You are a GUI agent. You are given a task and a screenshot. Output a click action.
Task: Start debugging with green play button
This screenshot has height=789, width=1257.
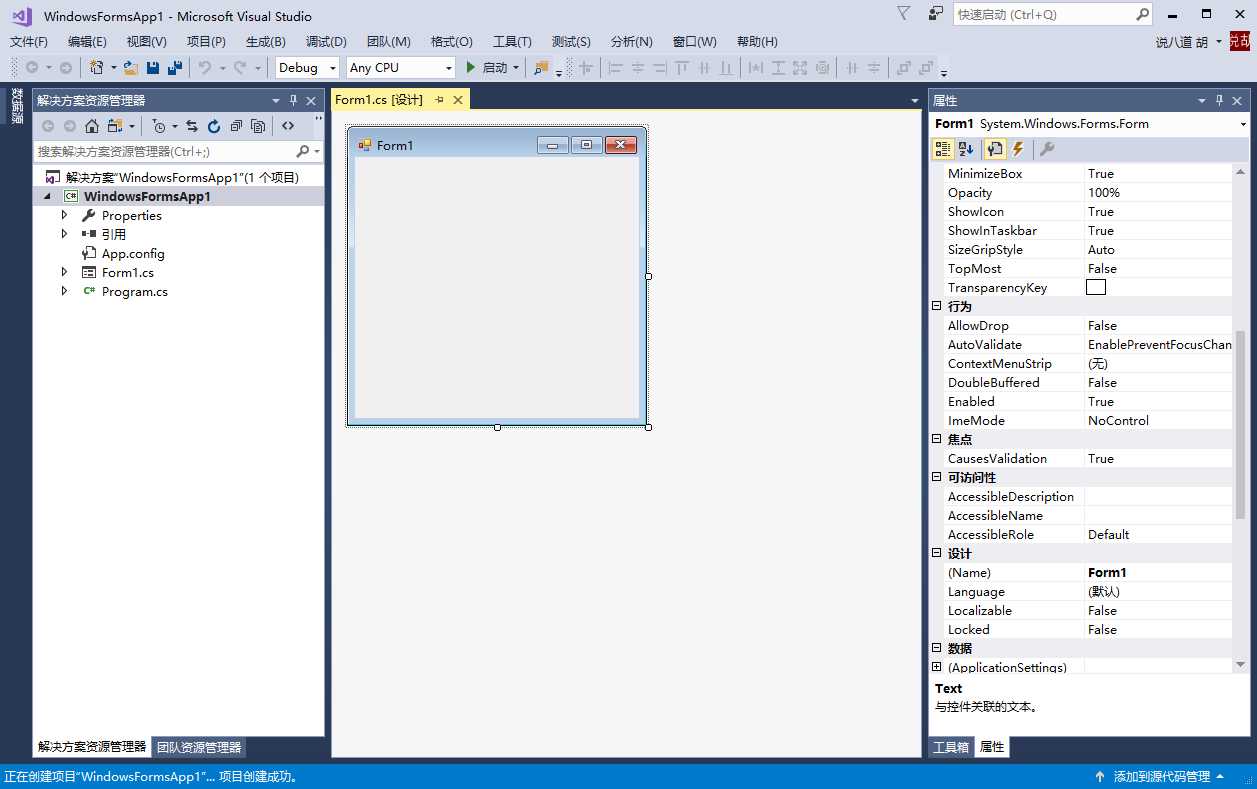click(x=471, y=67)
